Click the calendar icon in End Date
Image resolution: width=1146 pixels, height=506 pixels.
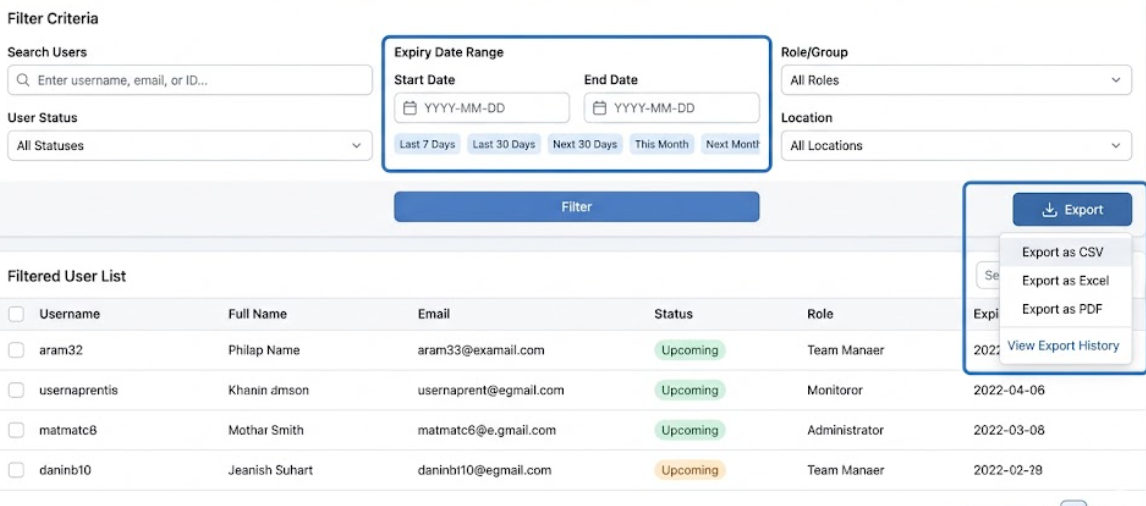coord(600,108)
